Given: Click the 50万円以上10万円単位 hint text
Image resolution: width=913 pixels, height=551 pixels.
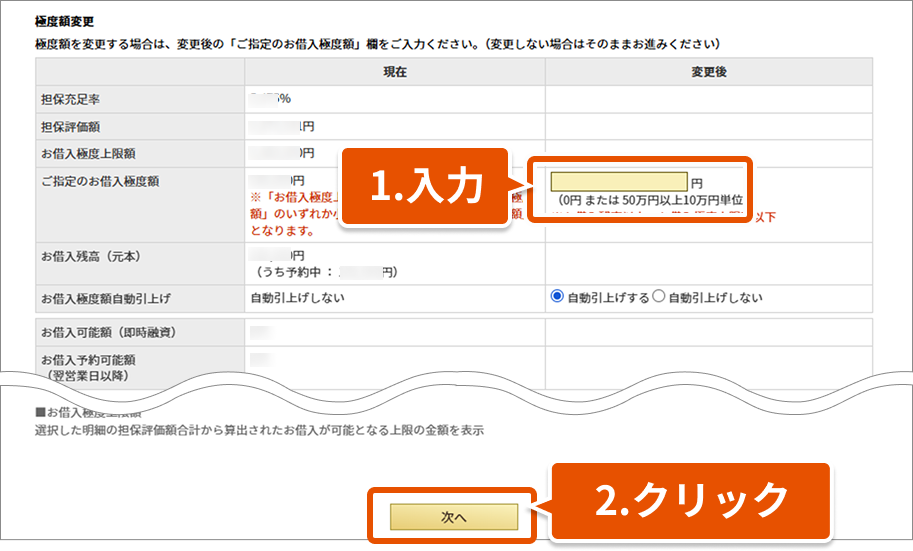Looking at the screenshot, I should (651, 200).
